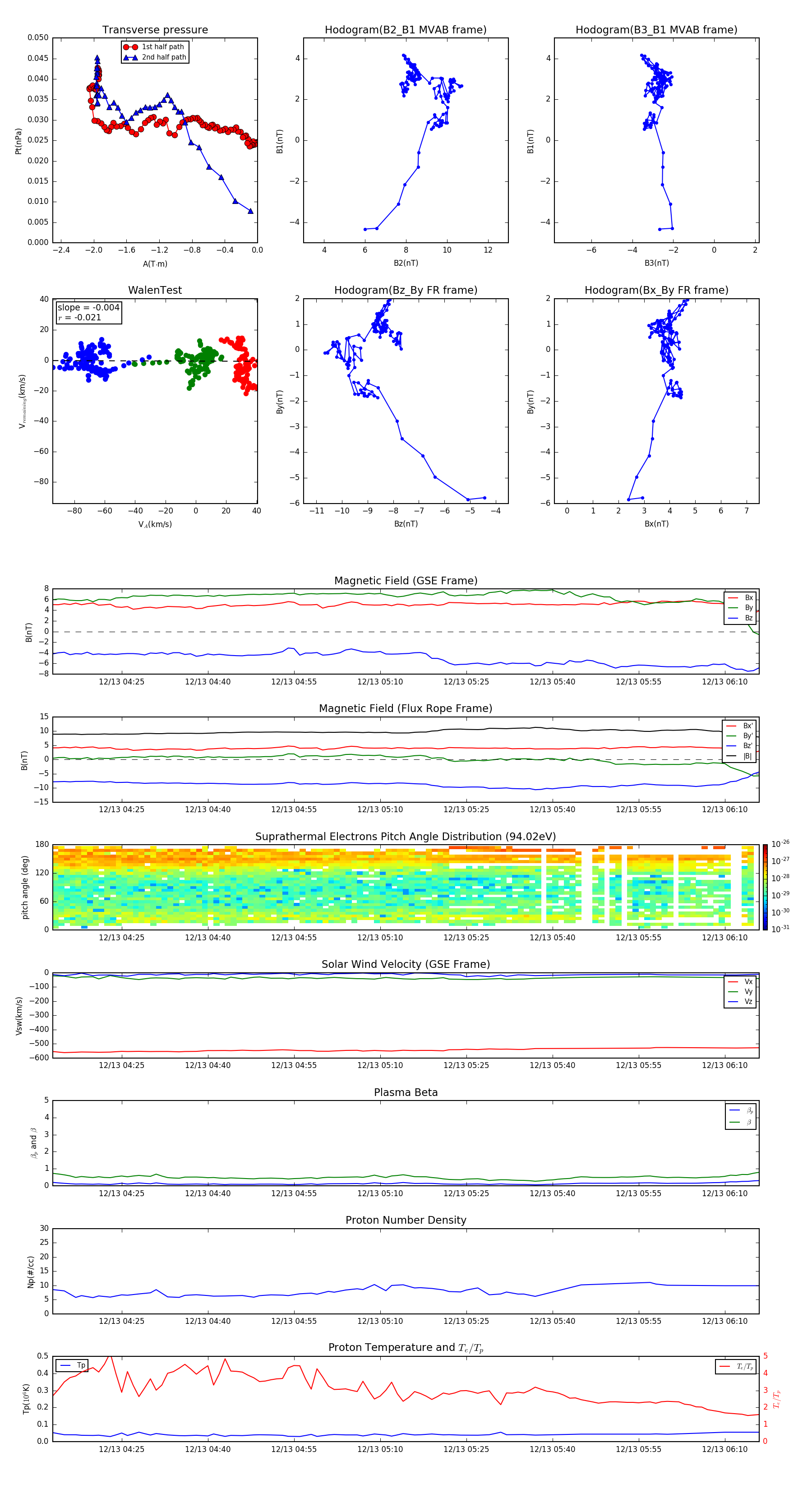812x1489 pixels.
Task: Click the 'Bx(nT)' x-axis label
Action: 656,524
